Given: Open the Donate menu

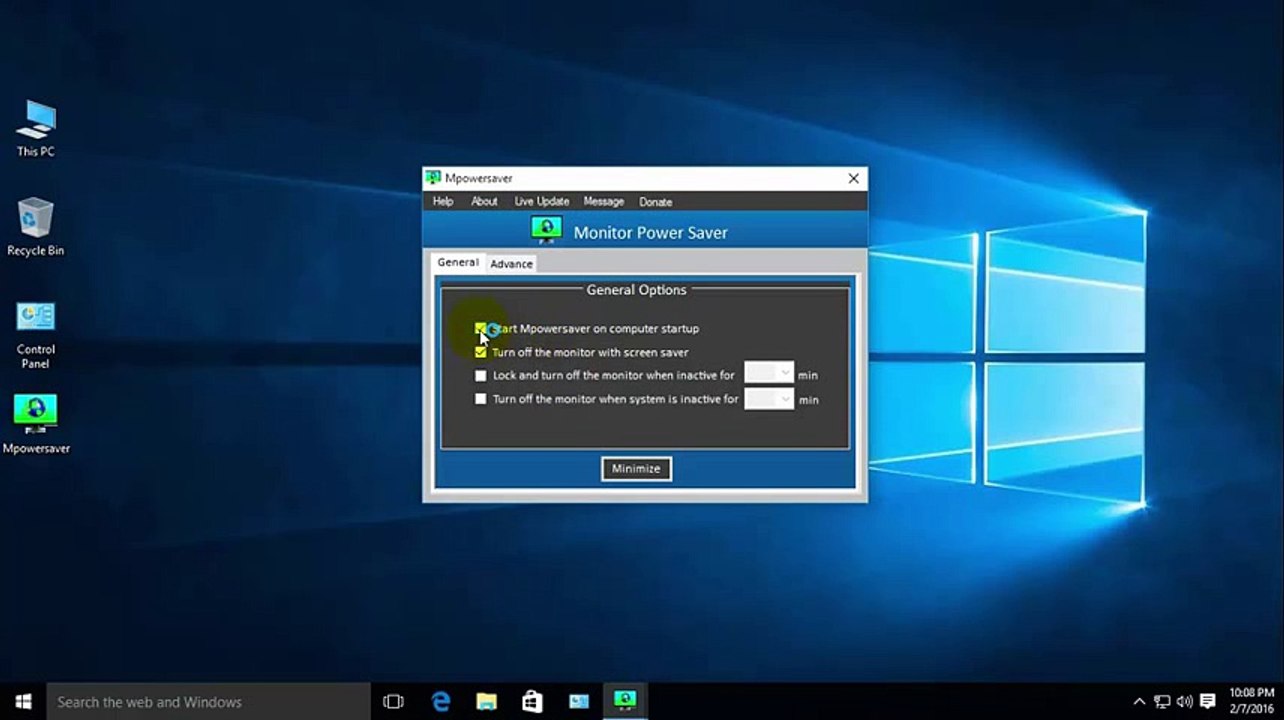Looking at the screenshot, I should click(x=656, y=201).
